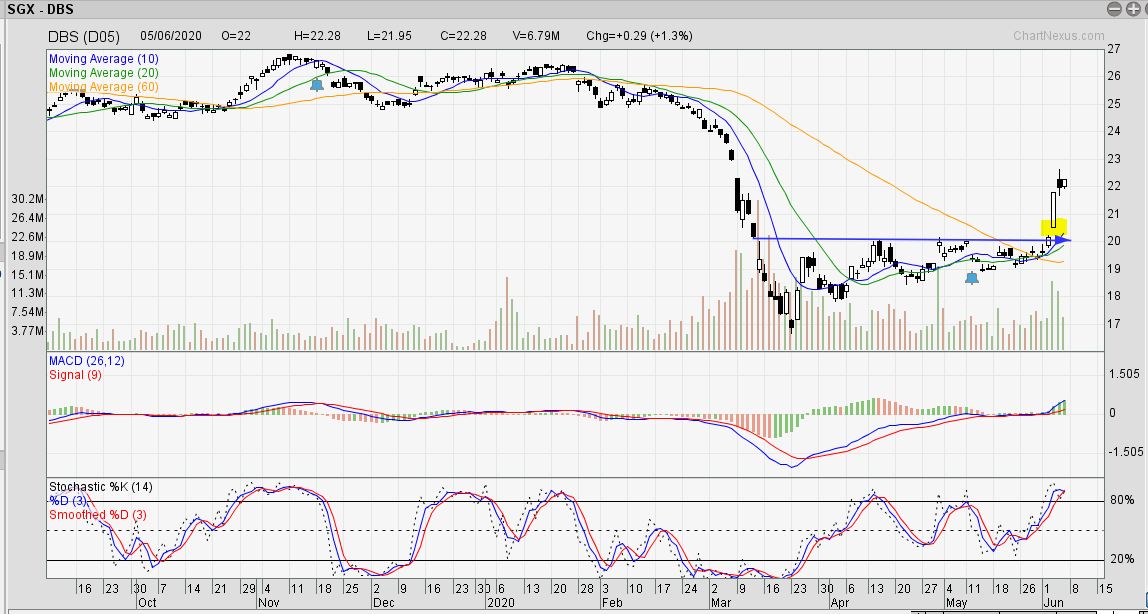Click the 27 price axis label

tap(1114, 49)
